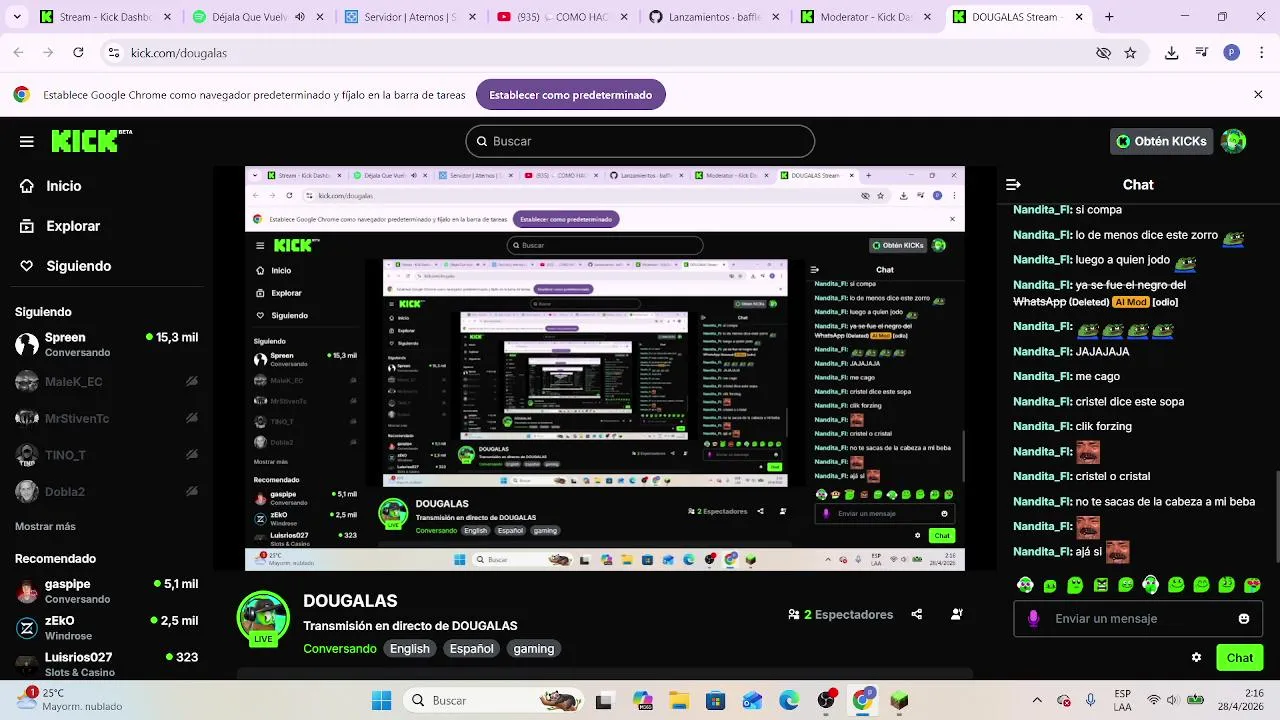The height and width of the screenshot is (720, 1280).
Task: Switch to Stream - Kick Dashboard tab
Action: 104,17
